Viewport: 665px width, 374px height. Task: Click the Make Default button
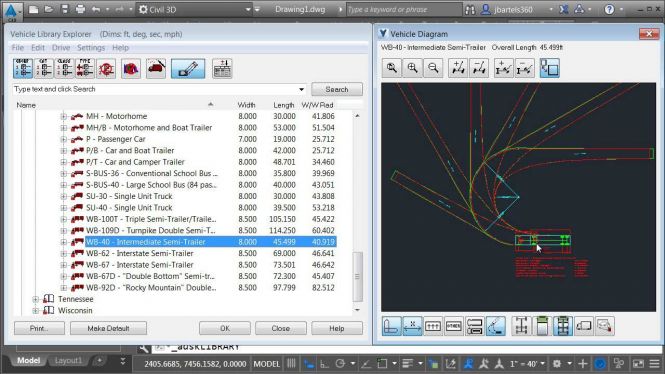108,328
